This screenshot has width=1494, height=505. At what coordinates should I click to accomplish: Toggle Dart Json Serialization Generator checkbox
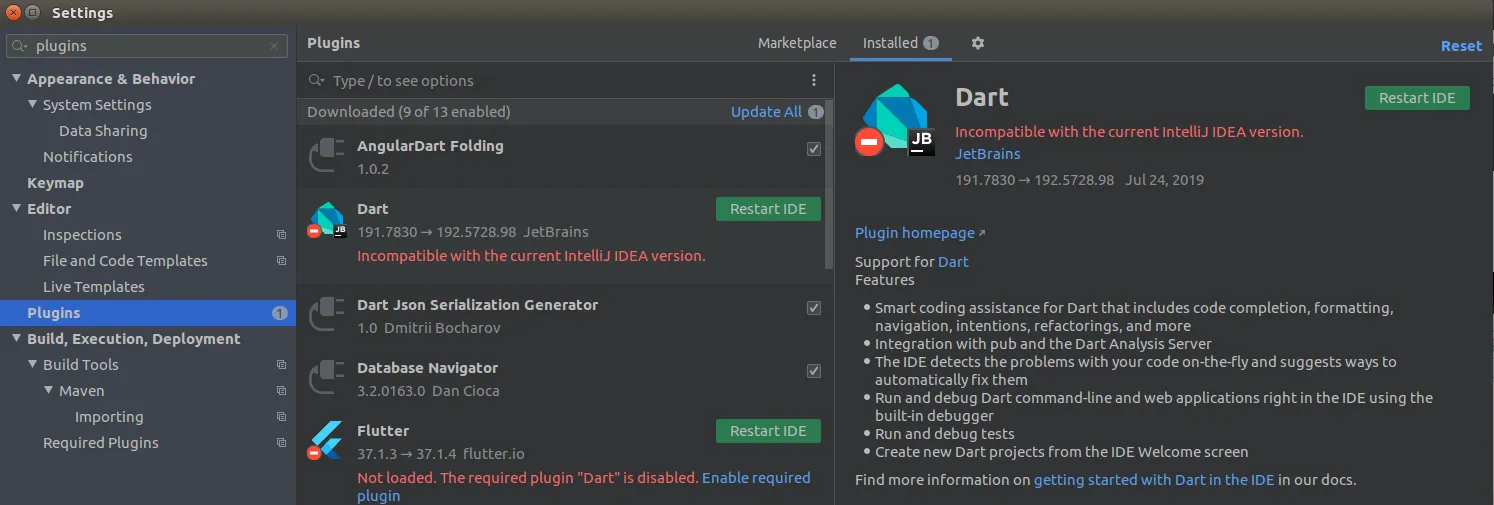tap(814, 308)
